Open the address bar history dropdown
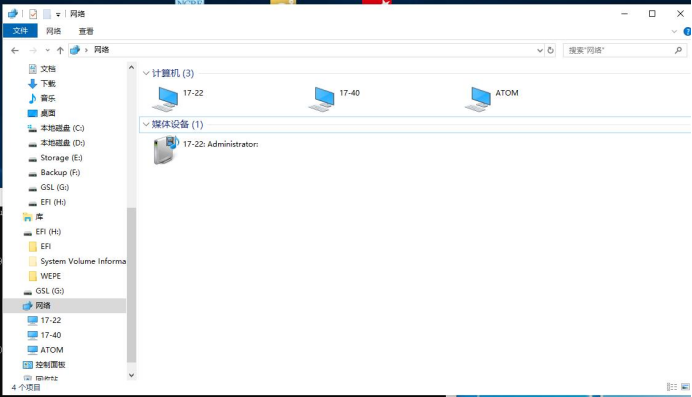 539,50
